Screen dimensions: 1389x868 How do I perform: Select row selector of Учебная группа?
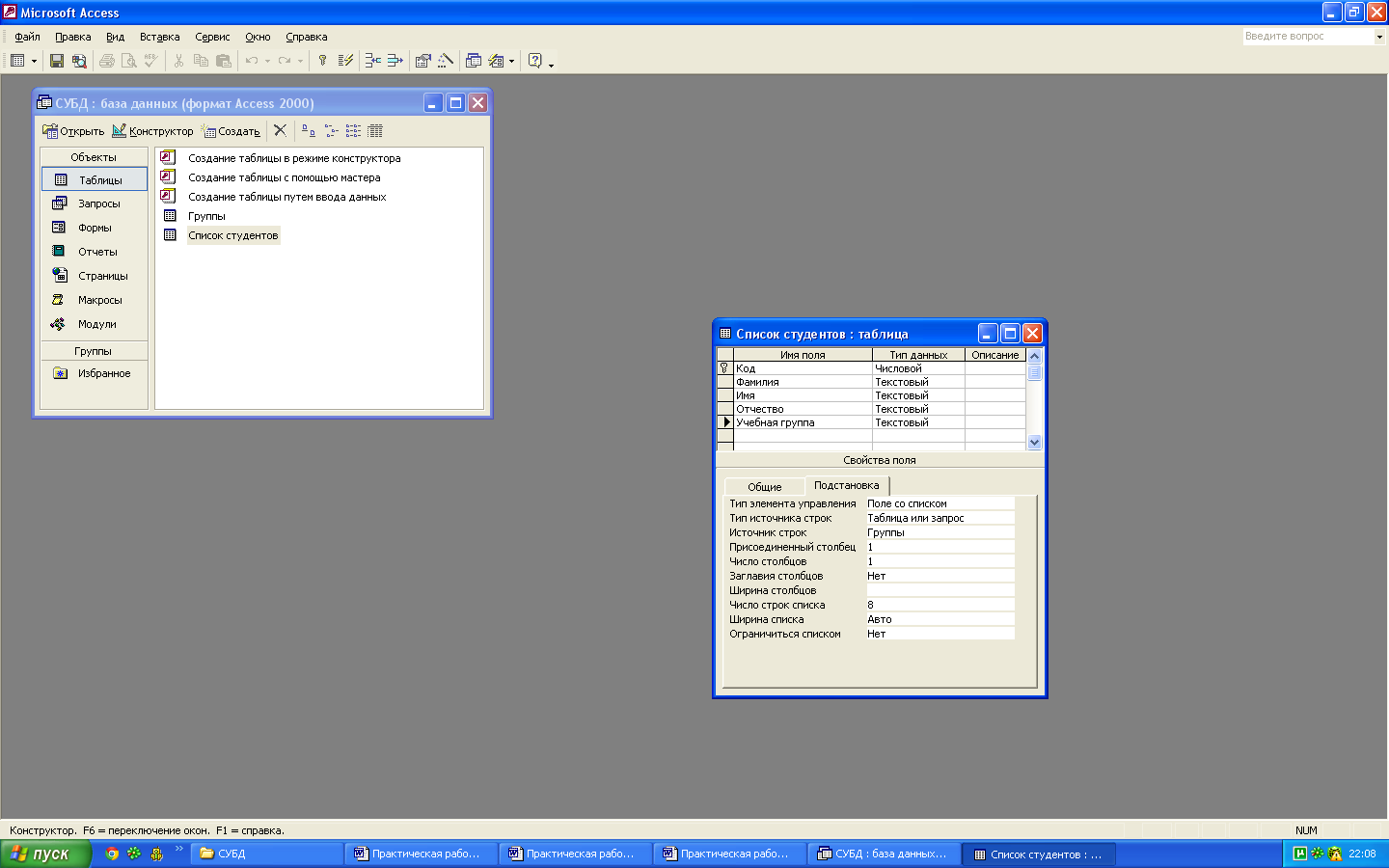coord(725,422)
